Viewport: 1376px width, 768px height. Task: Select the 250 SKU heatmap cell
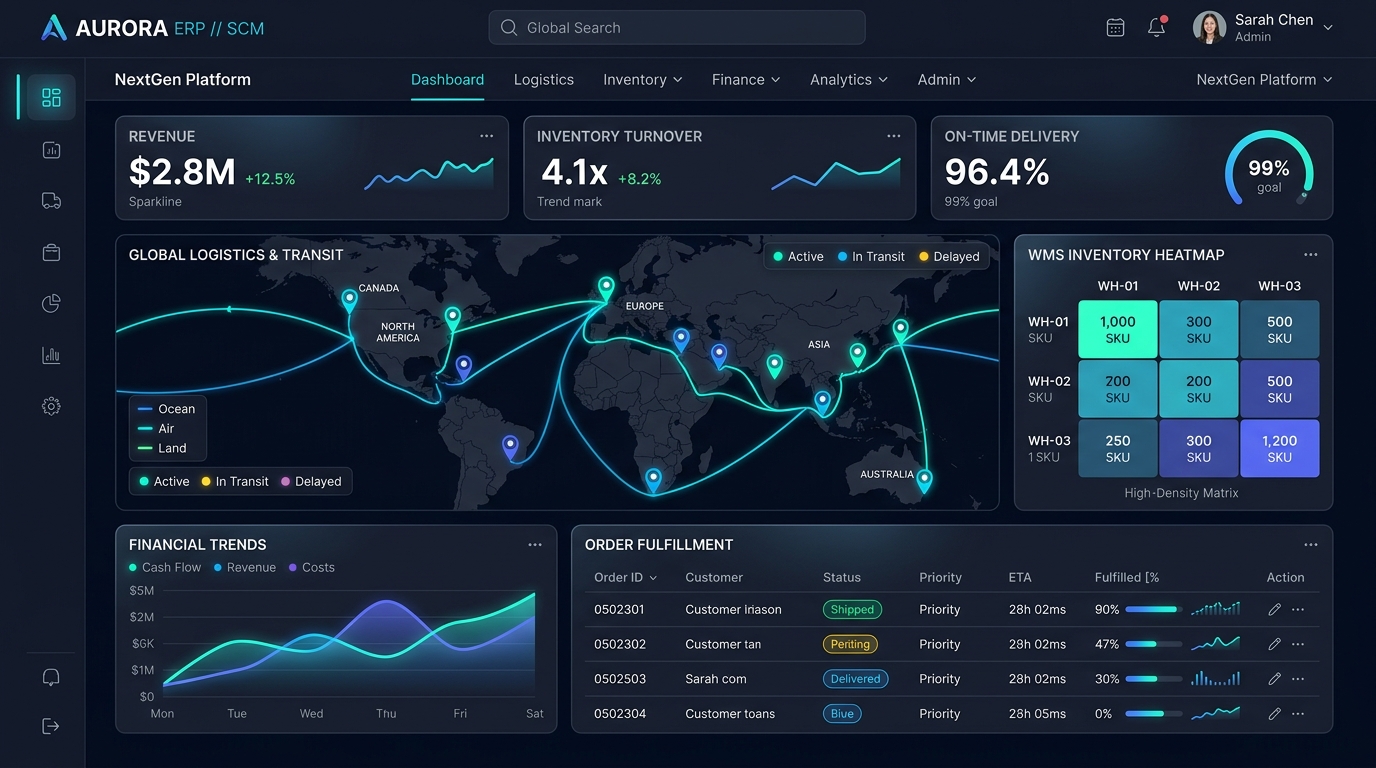pyautogui.click(x=1117, y=448)
